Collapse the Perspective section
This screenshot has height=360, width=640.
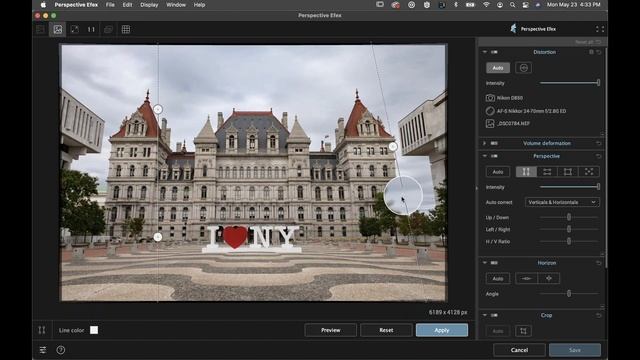click(x=484, y=156)
